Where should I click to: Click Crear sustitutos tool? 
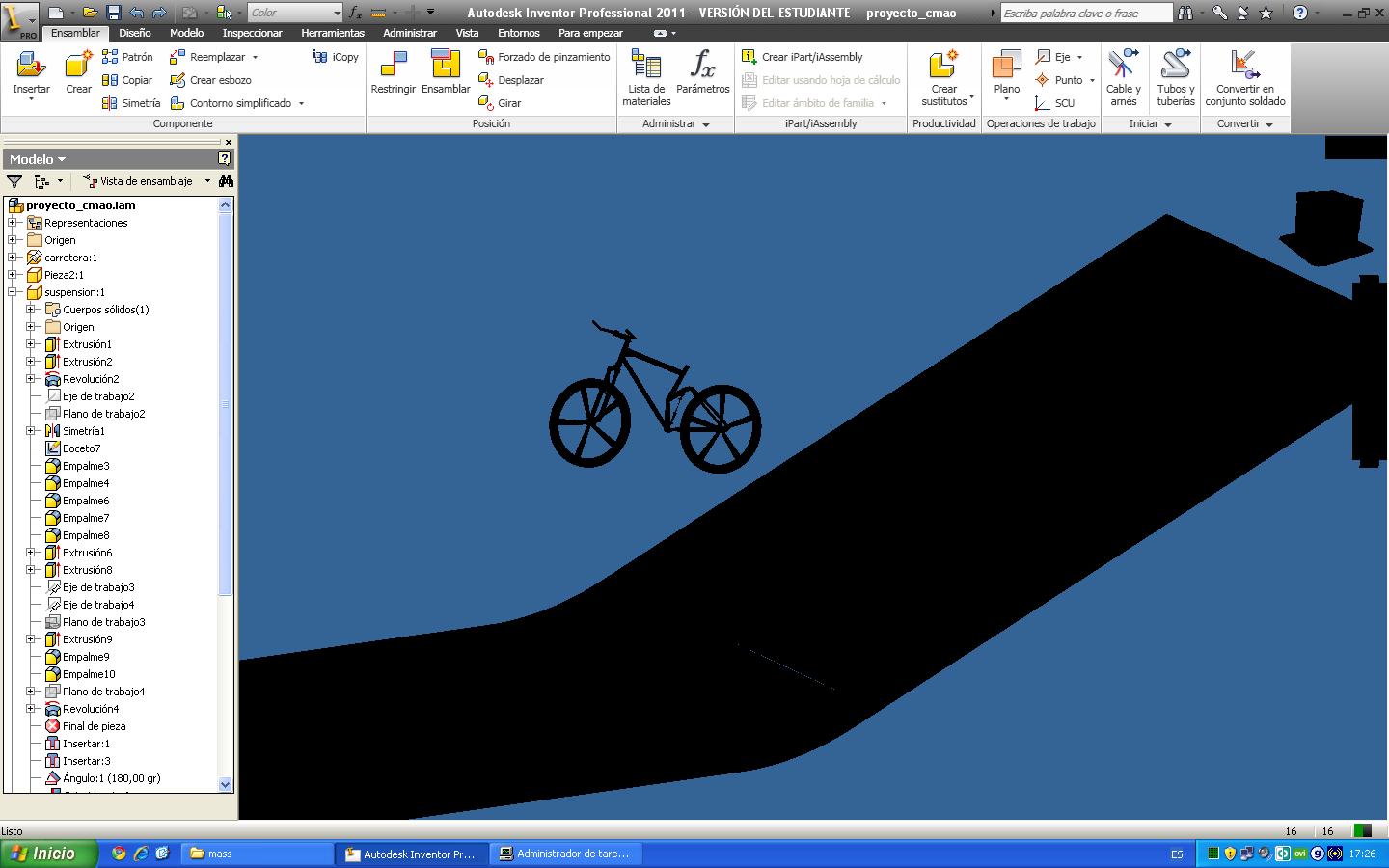tap(944, 78)
